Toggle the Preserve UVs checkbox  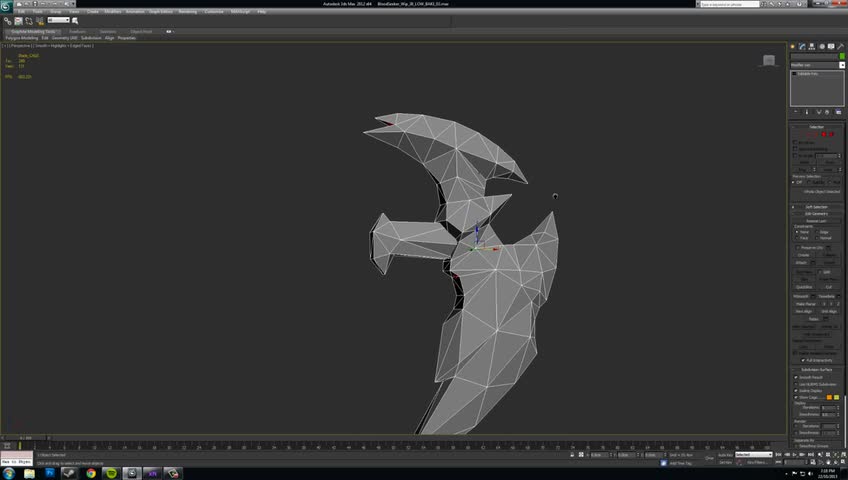tap(797, 248)
